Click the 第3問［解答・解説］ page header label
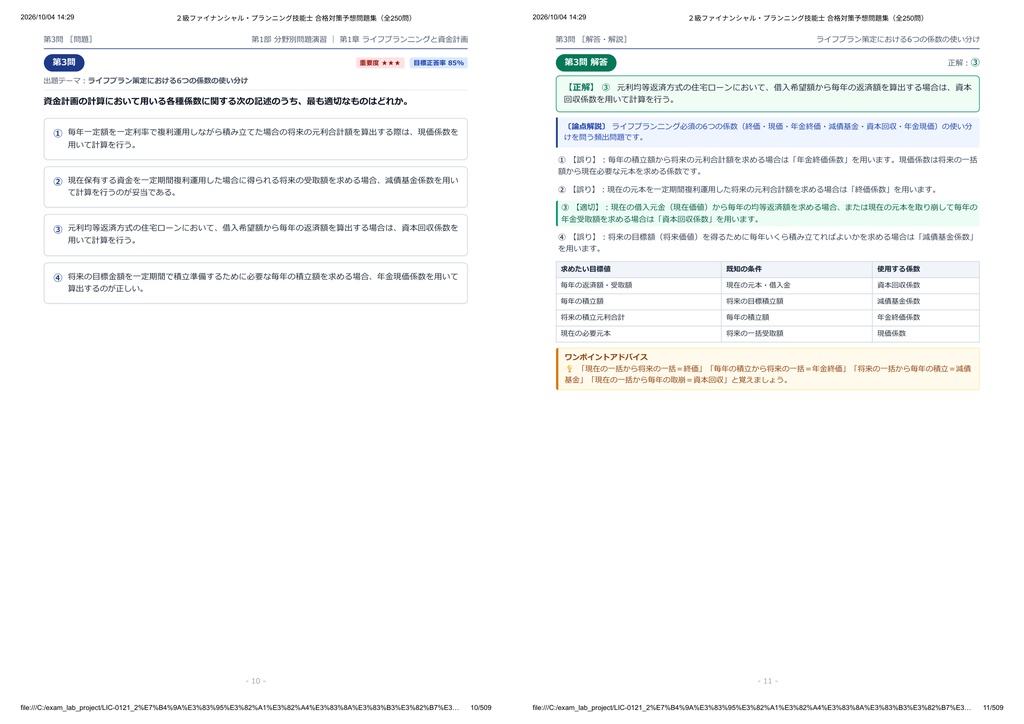 592,39
